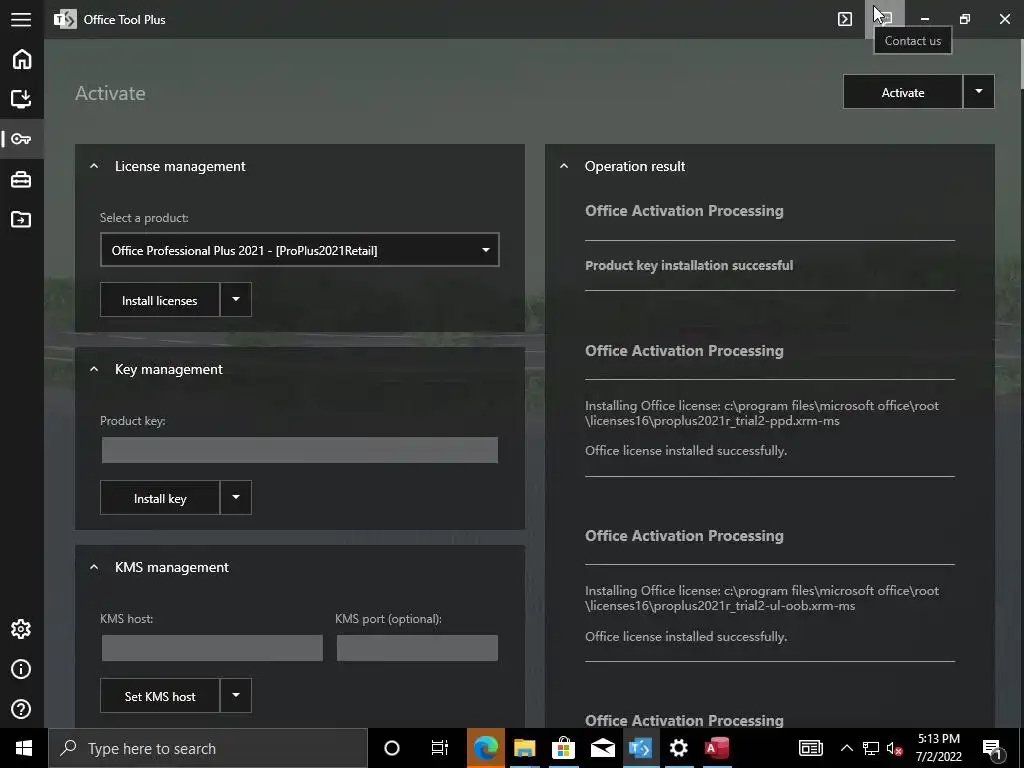Viewport: 1024px width, 768px height.
Task: Open File Explorer from taskbar
Action: click(524, 748)
